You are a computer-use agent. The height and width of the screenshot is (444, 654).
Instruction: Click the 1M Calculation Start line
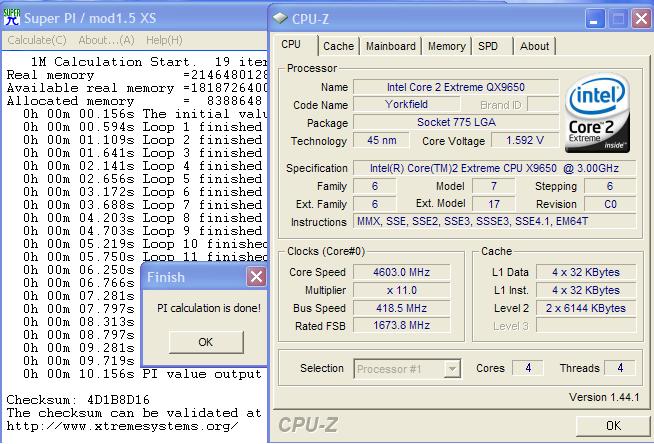(x=149, y=62)
